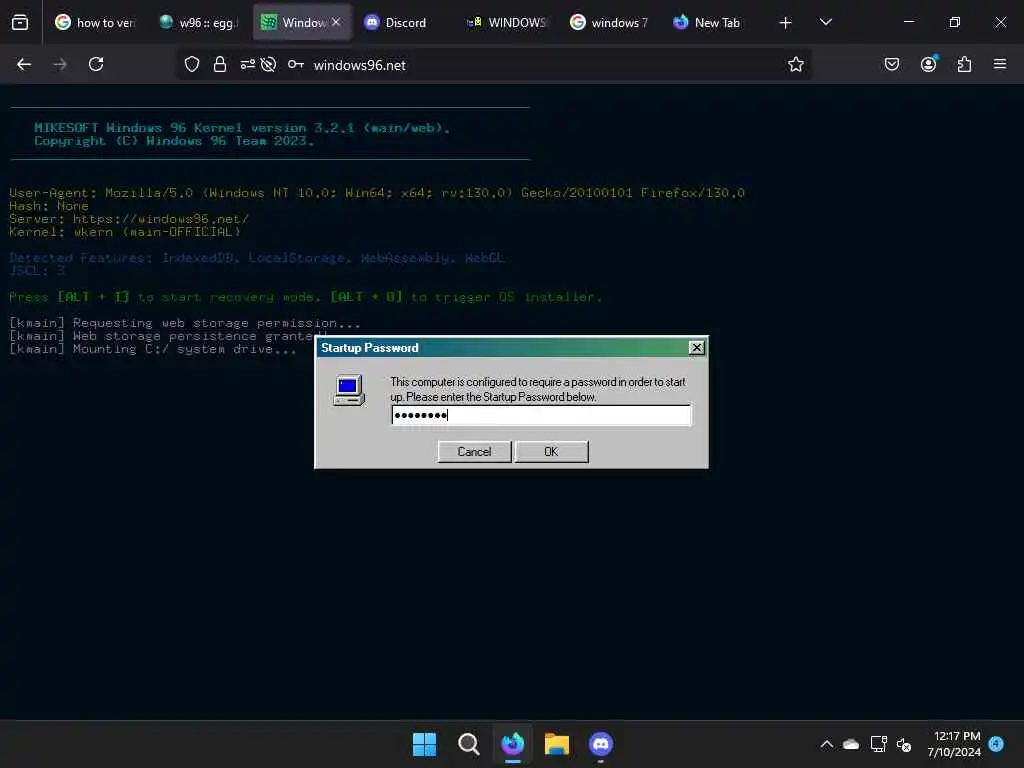The height and width of the screenshot is (768, 1024).
Task: Click the computer icon in dialog
Action: 349,390
